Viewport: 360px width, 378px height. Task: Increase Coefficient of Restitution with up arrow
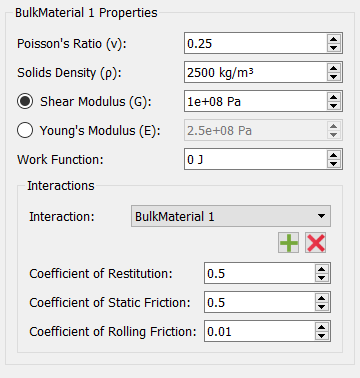[x=321, y=269]
